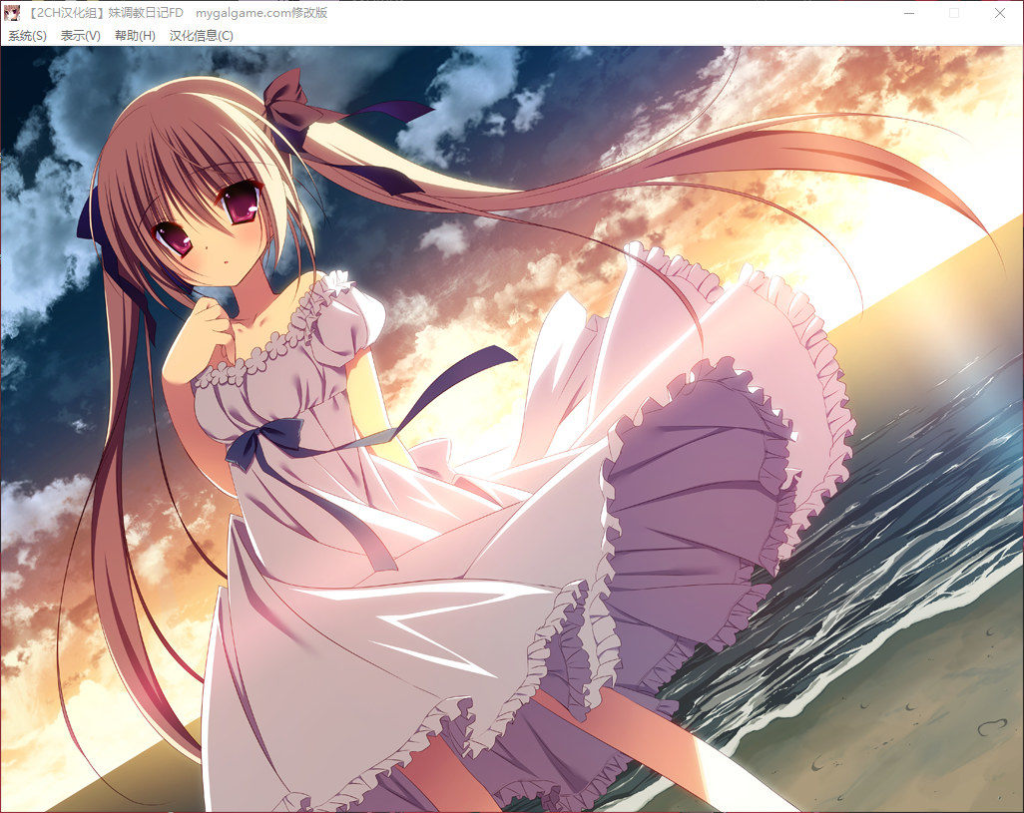
Task: Open the 汉化信息(C) menu
Action: tap(201, 36)
